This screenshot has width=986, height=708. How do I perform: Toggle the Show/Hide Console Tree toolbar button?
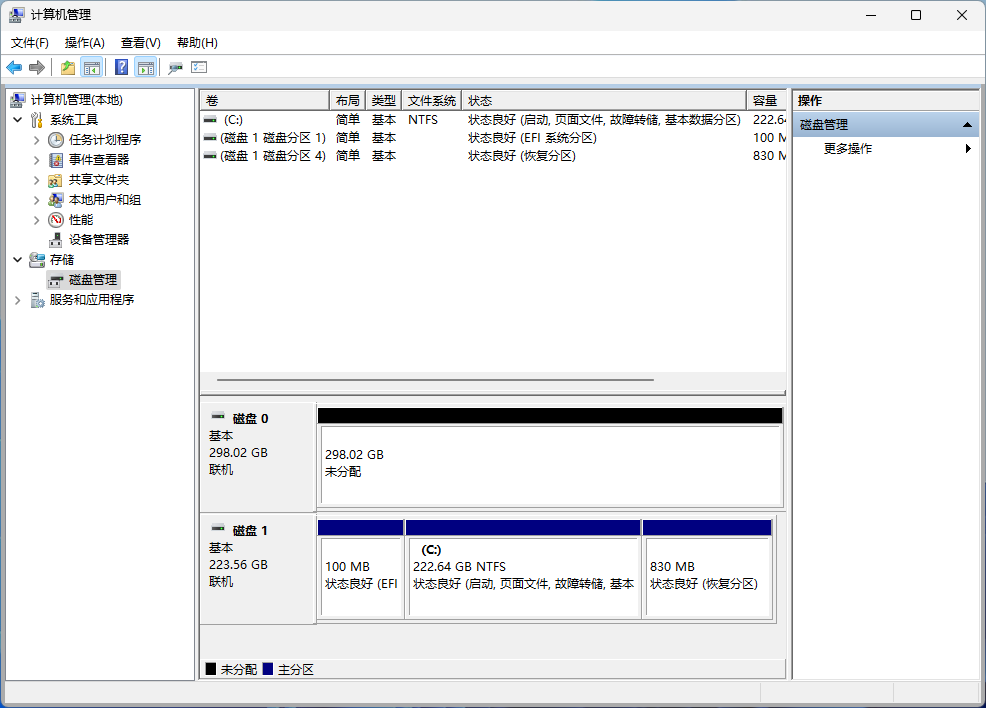pos(92,67)
